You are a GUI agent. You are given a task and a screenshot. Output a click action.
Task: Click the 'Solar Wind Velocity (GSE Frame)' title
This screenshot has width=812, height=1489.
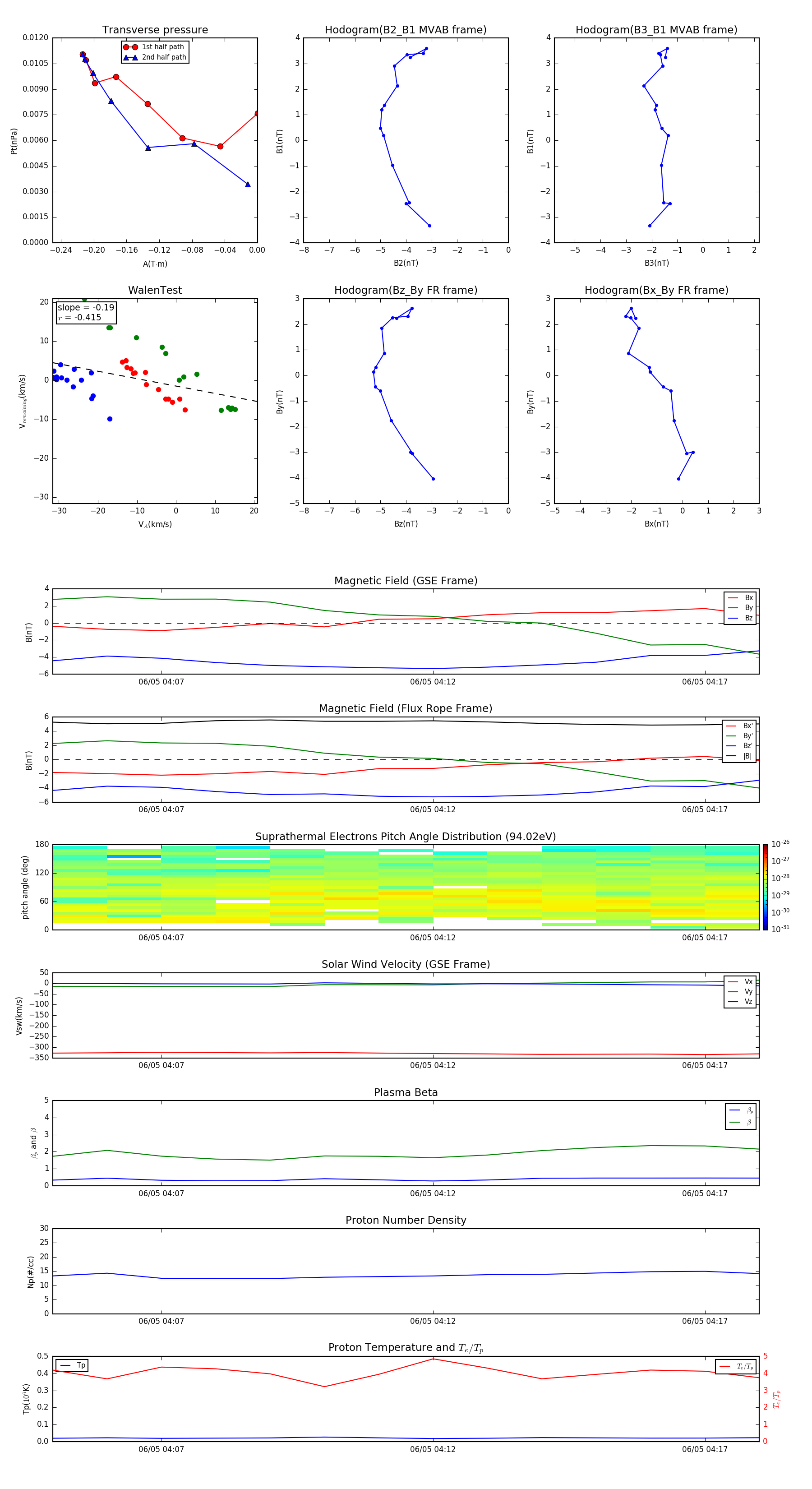tap(406, 965)
